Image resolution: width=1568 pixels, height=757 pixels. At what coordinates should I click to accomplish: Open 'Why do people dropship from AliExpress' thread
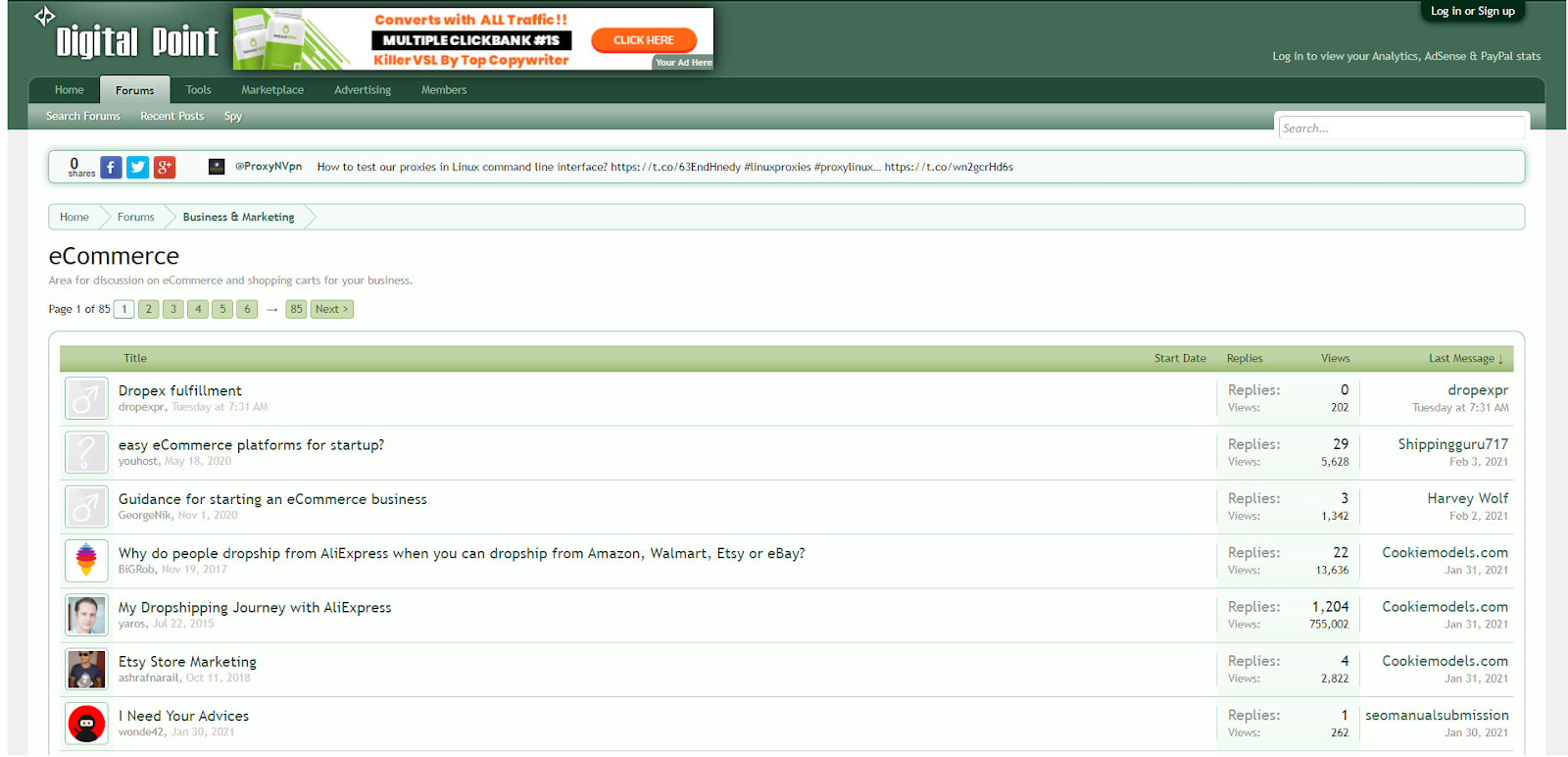(462, 554)
